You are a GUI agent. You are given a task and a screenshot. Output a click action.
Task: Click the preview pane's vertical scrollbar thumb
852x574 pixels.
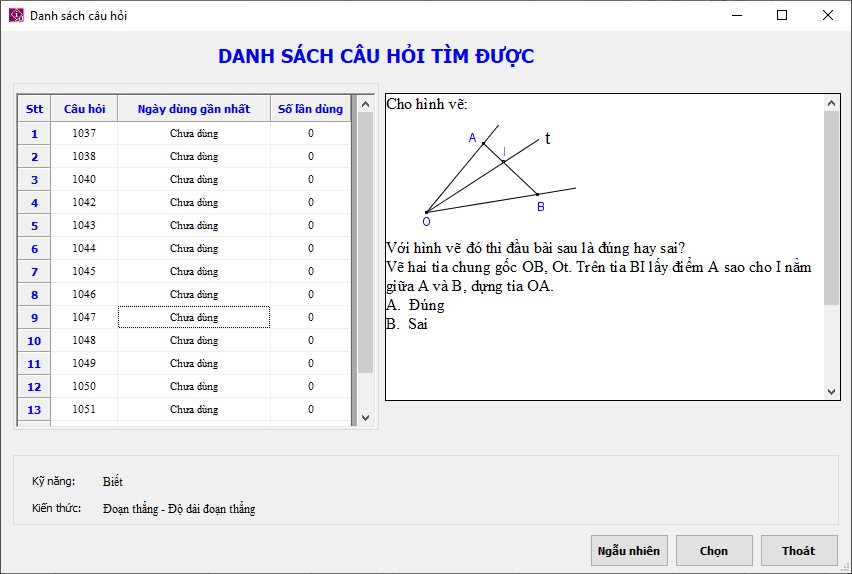831,208
